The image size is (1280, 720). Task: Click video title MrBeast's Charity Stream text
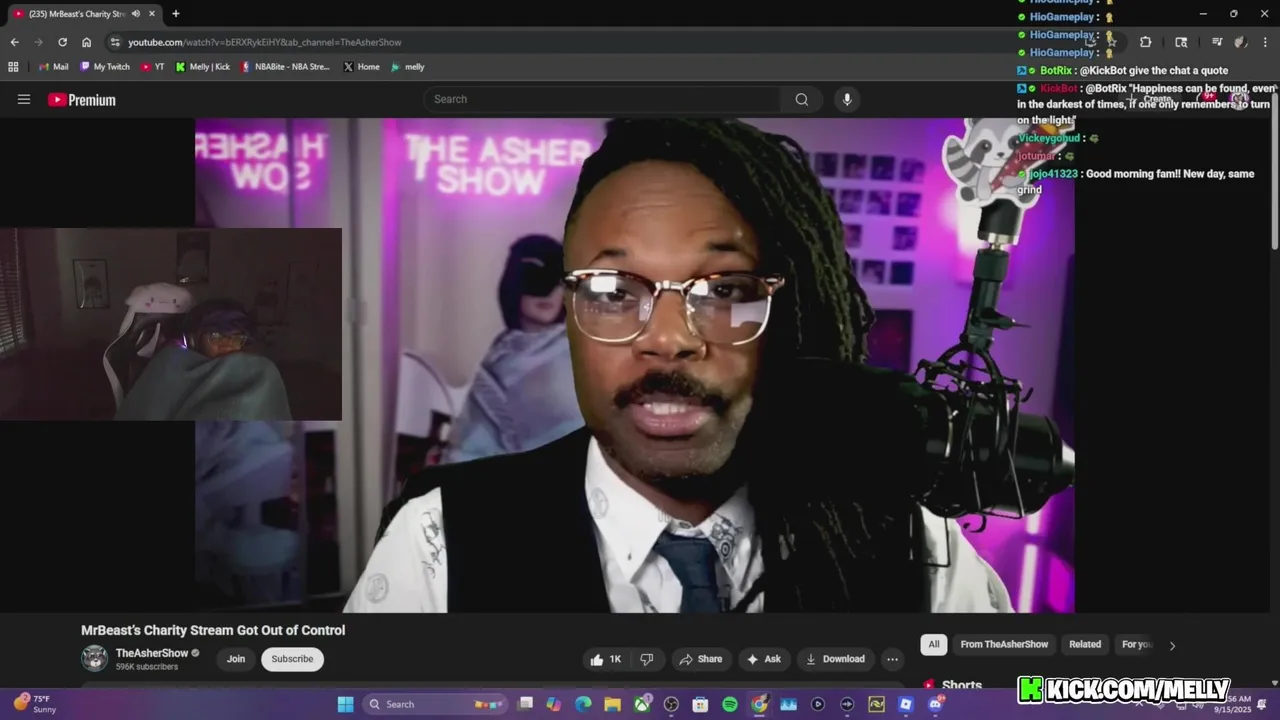click(x=213, y=630)
